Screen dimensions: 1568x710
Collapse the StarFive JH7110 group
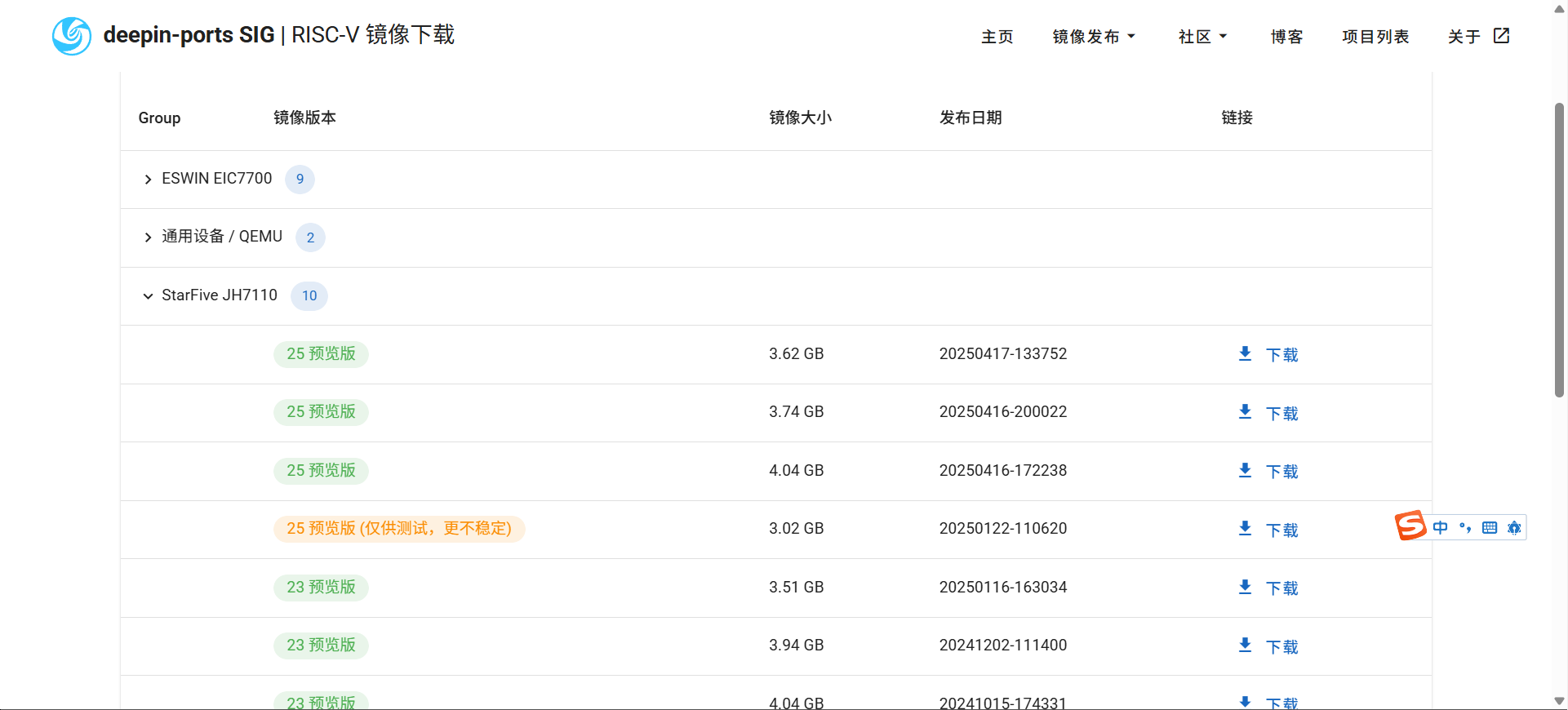coord(148,296)
